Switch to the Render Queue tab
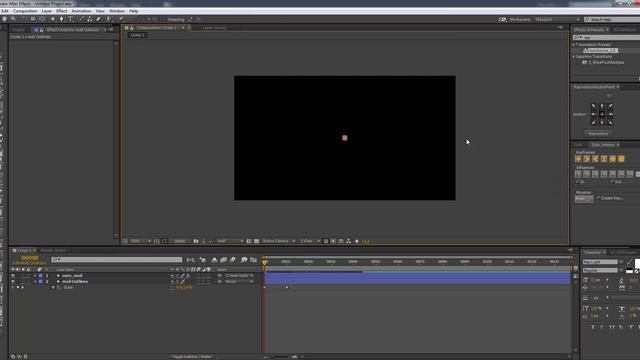 tap(53, 250)
